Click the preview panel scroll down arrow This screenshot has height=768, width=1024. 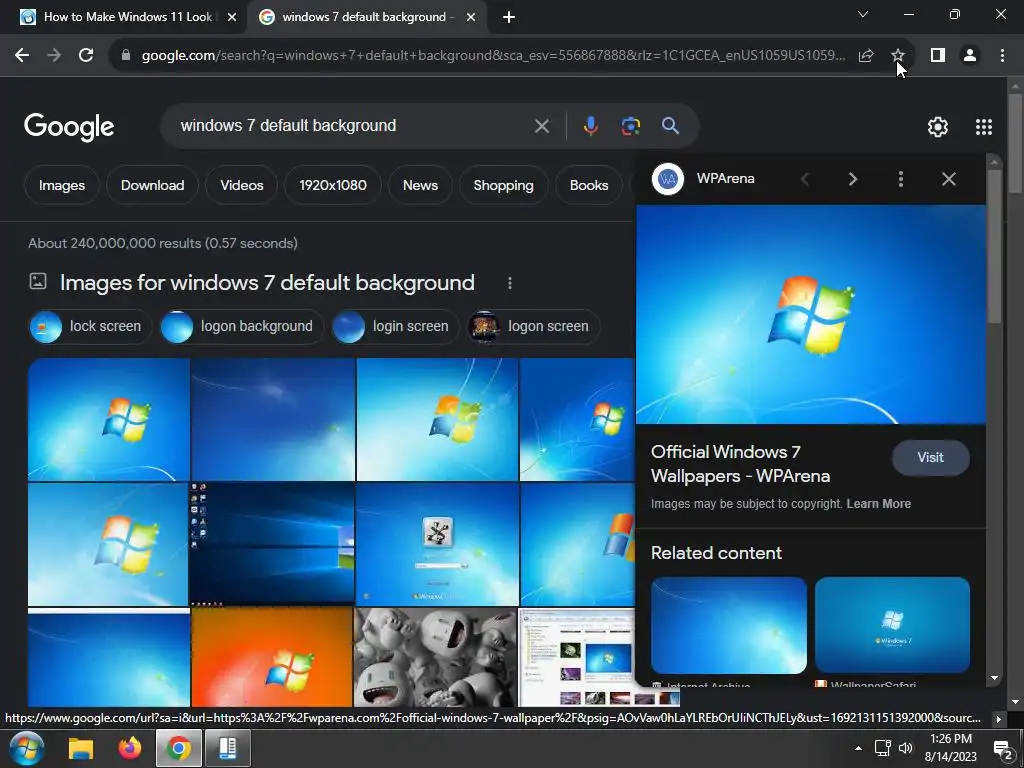click(994, 678)
